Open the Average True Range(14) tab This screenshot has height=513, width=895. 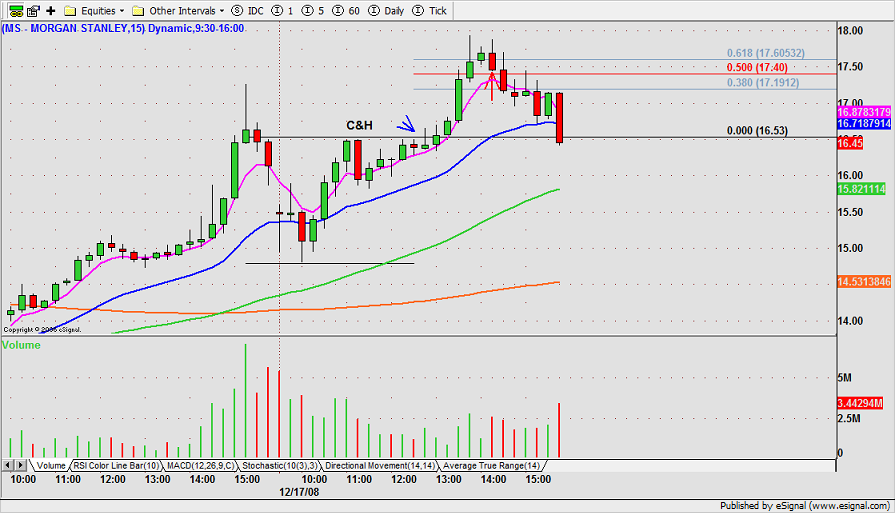click(x=491, y=466)
